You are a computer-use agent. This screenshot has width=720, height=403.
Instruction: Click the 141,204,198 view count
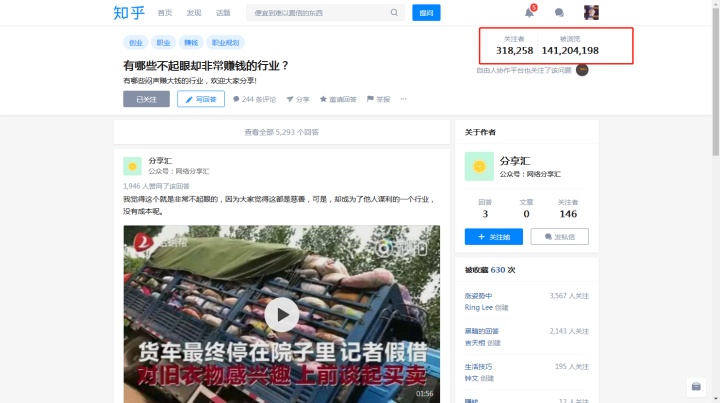[570, 50]
